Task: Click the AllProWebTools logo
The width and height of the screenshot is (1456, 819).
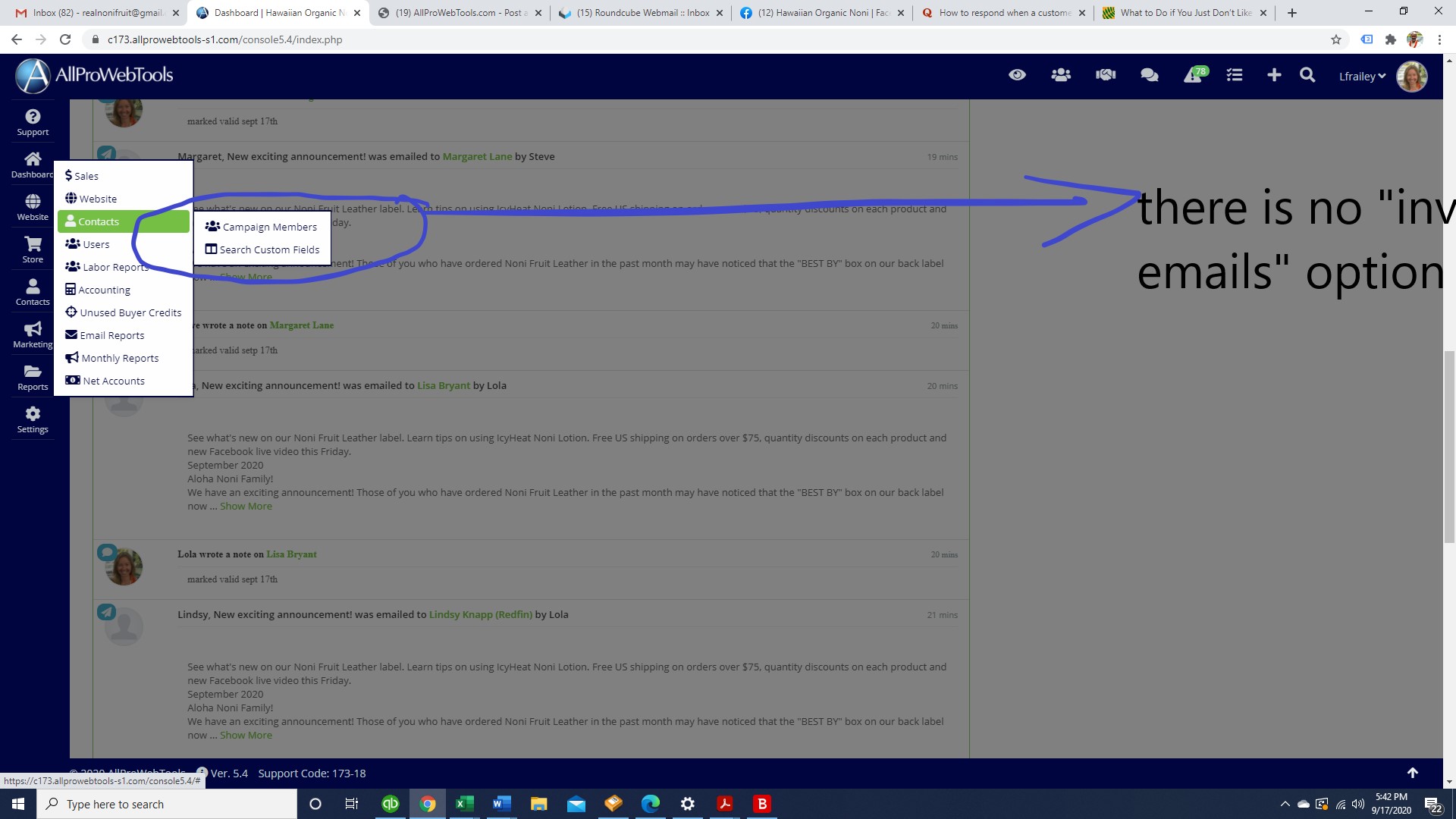Action: (x=95, y=75)
